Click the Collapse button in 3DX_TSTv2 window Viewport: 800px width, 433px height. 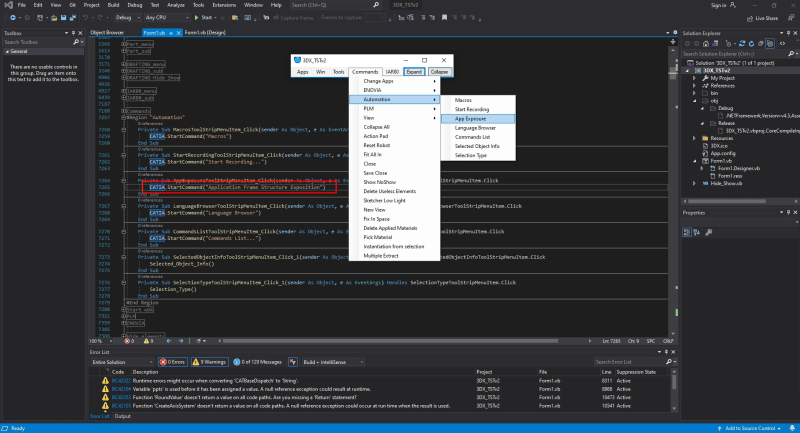[439, 72]
